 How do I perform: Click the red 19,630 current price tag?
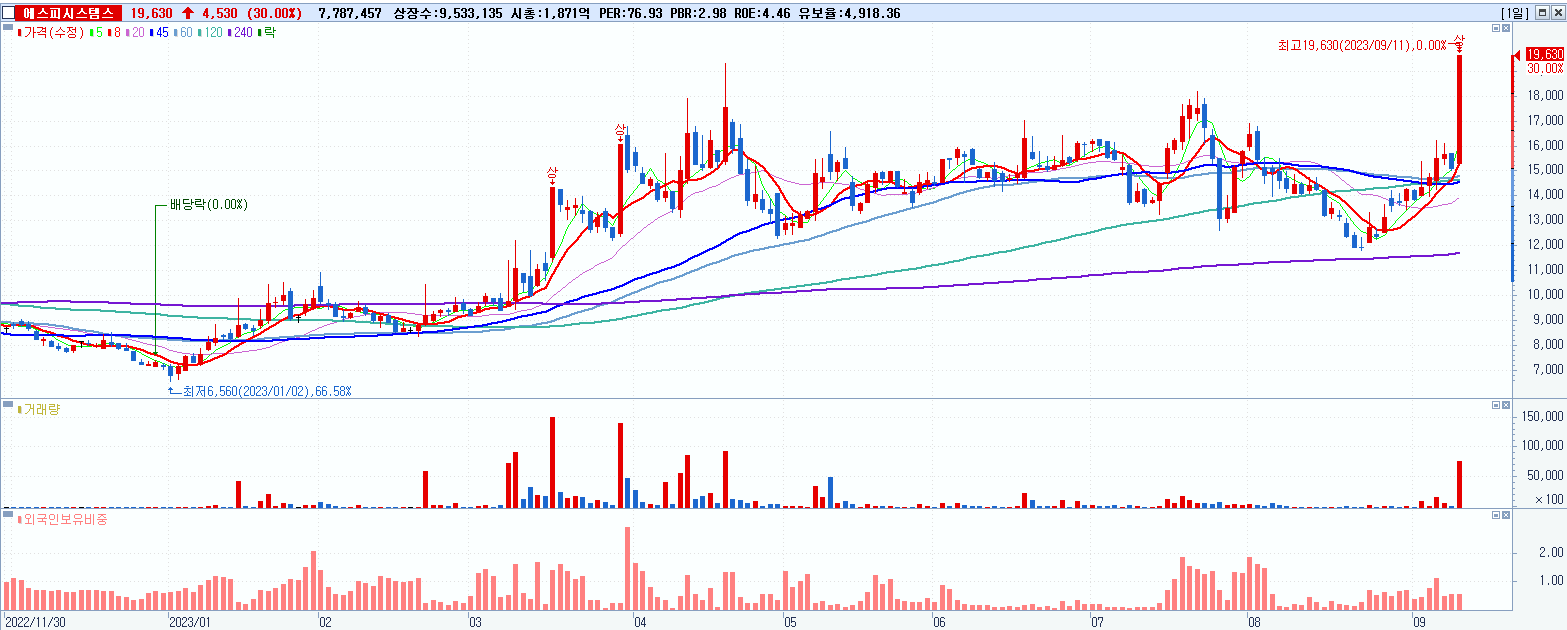click(1544, 54)
